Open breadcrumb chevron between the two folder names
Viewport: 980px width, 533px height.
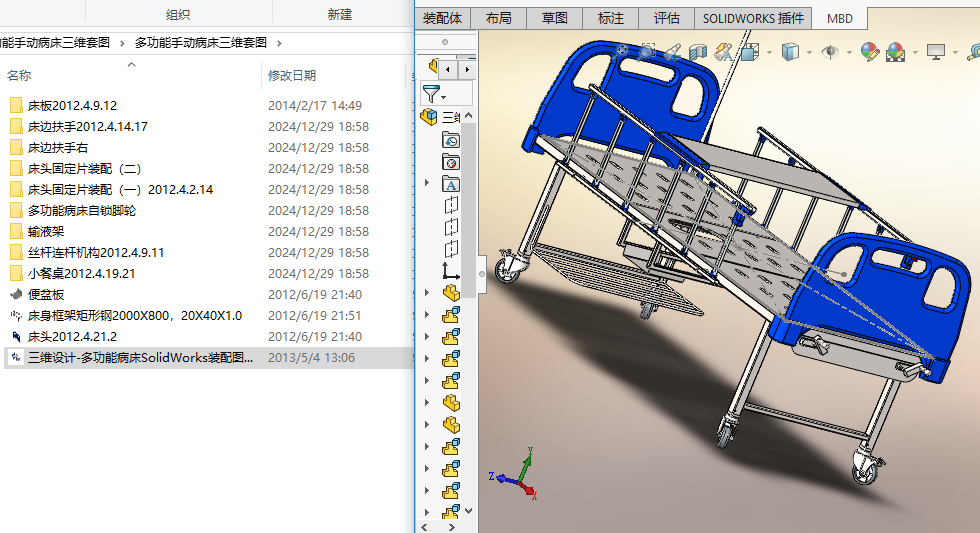[x=122, y=43]
